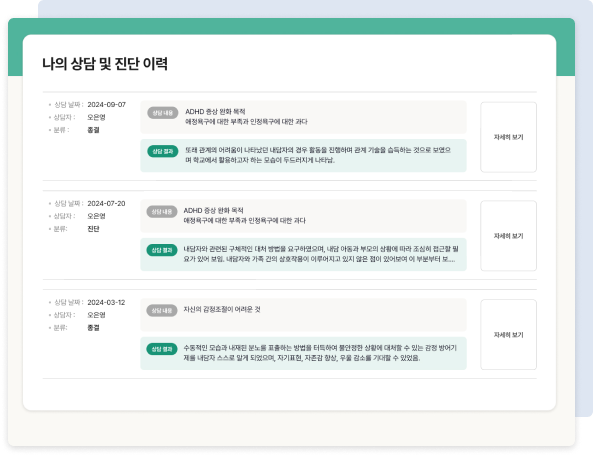Screen dimensions: 593x456
Task: Click the 상담 내용 badge in 2024-07-20 record
Action: pos(162,212)
